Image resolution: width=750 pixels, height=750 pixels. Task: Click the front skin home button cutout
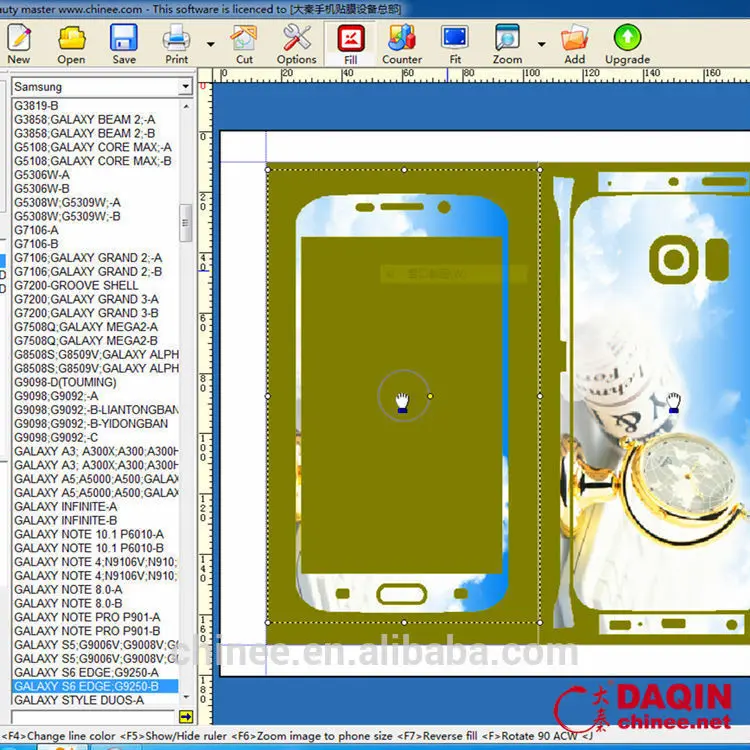[x=402, y=594]
